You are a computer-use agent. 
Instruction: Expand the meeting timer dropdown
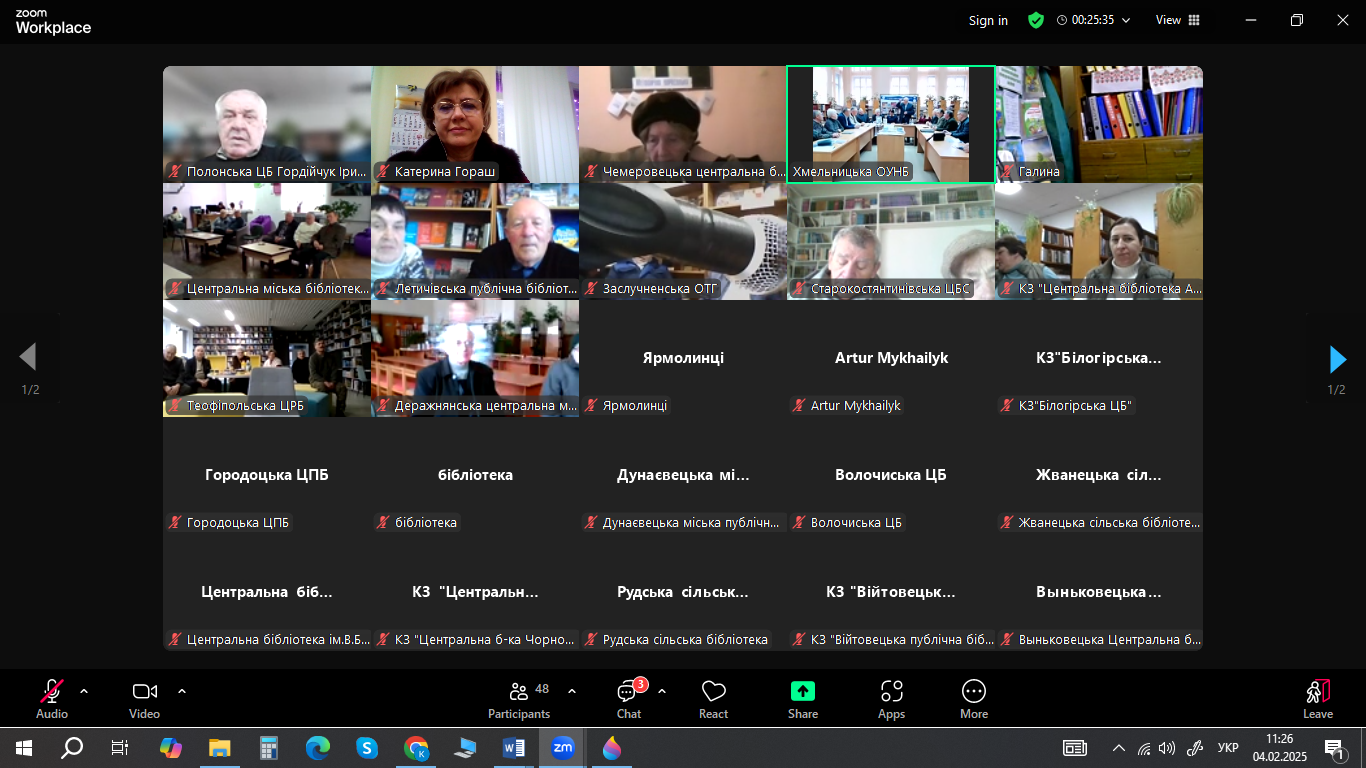pos(1126,20)
